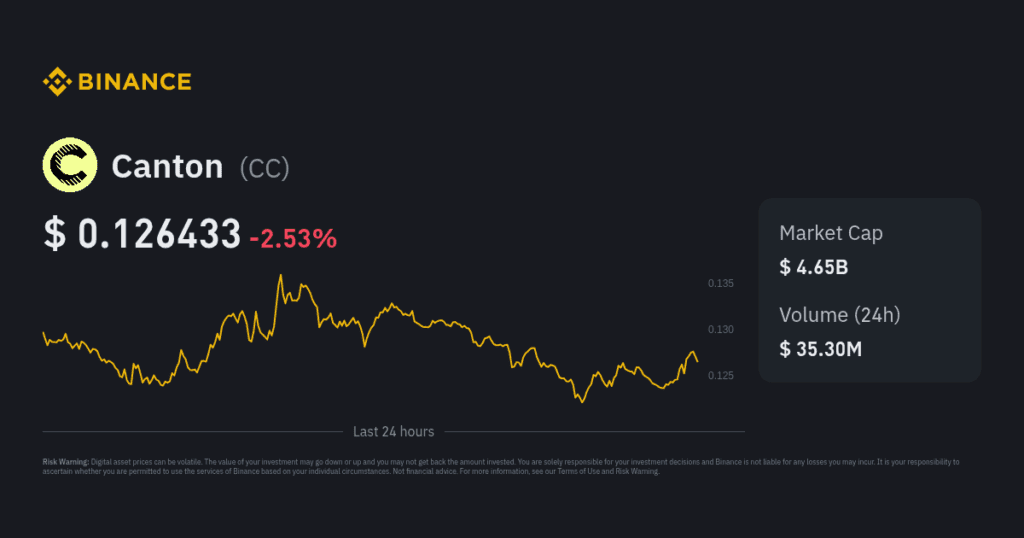Screen dimensions: 1024x538
Task: Click the 0.125 axis label
Action: tap(721, 376)
